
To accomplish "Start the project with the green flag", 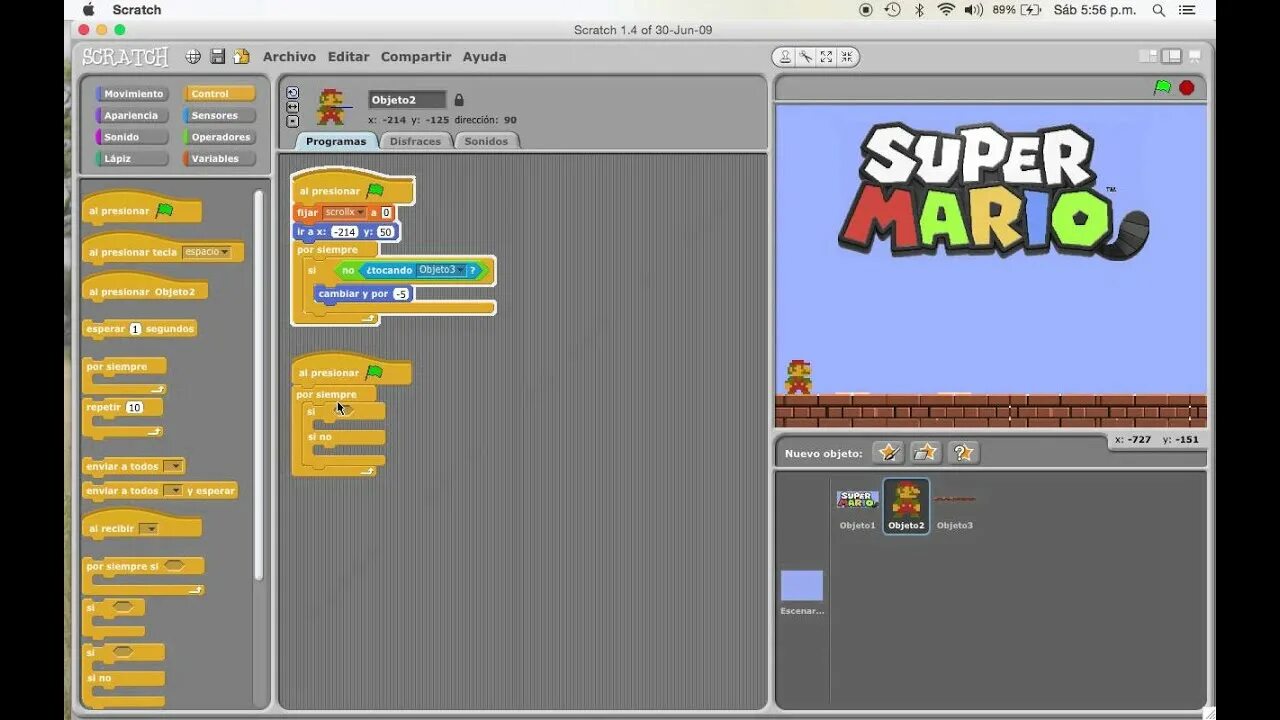I will pos(1162,88).
